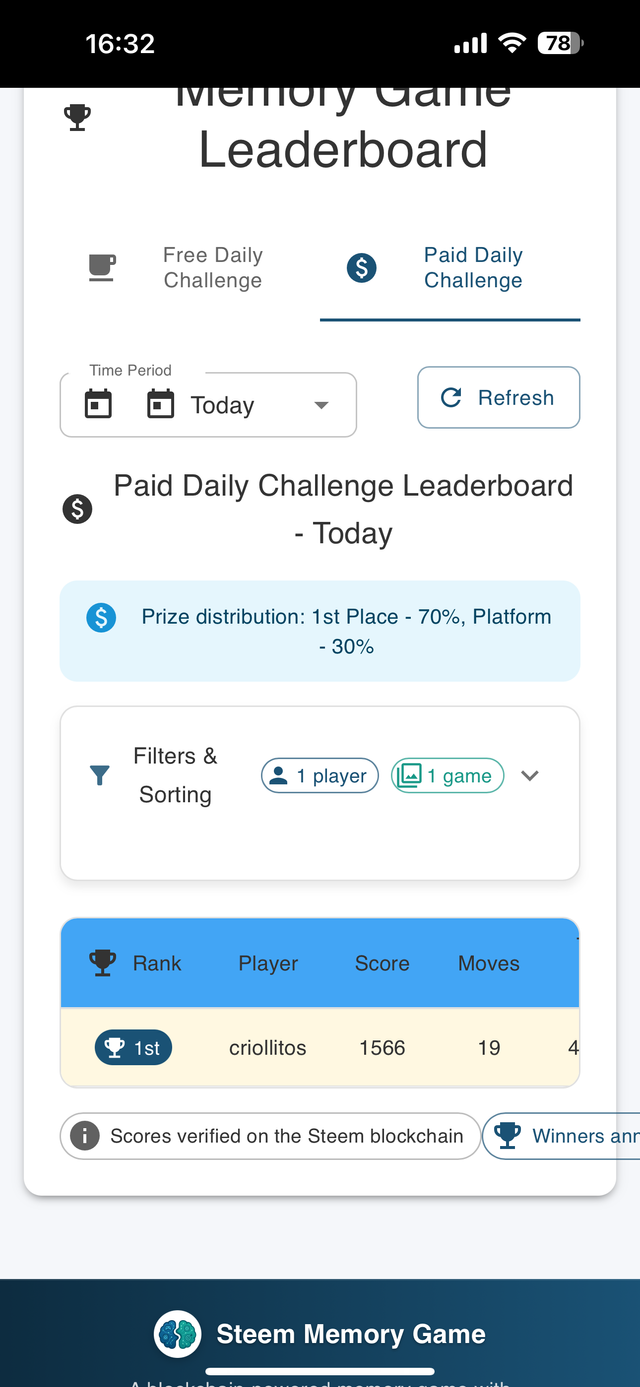Image resolution: width=640 pixels, height=1387 pixels.
Task: Tap the dollar icon on Paid Daily tab
Action: [x=361, y=268]
